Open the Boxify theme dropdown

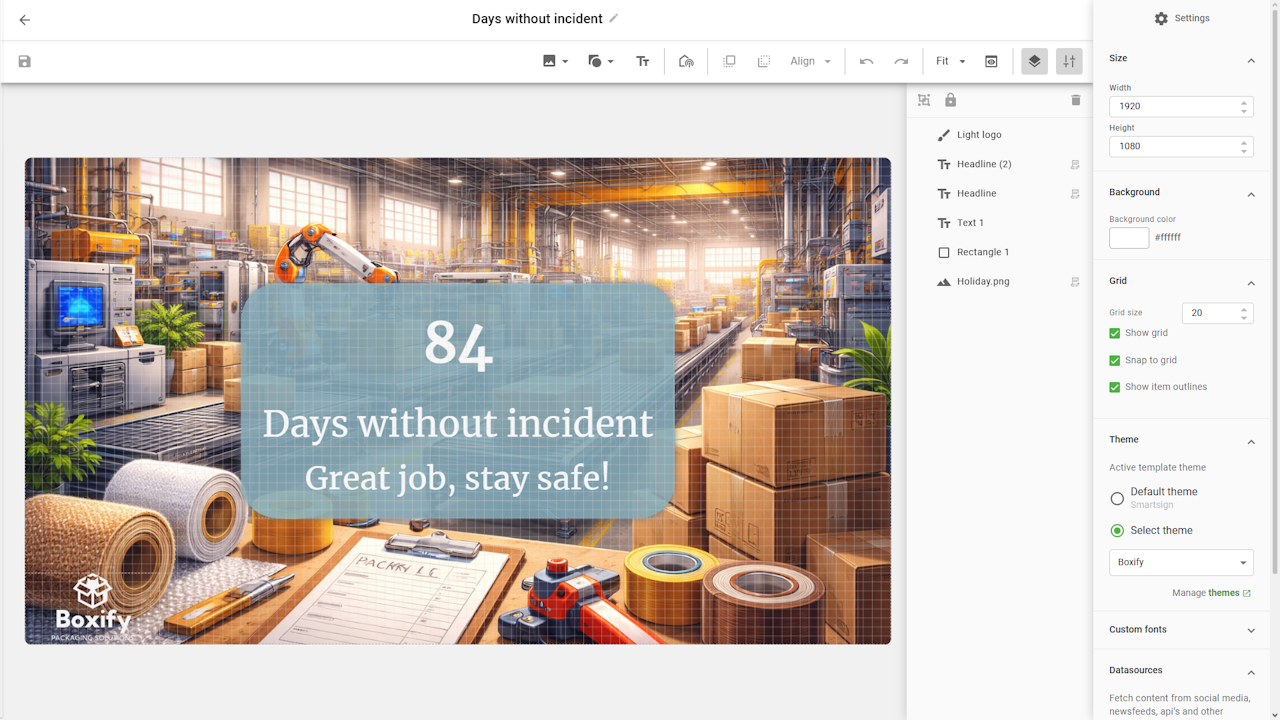1180,562
